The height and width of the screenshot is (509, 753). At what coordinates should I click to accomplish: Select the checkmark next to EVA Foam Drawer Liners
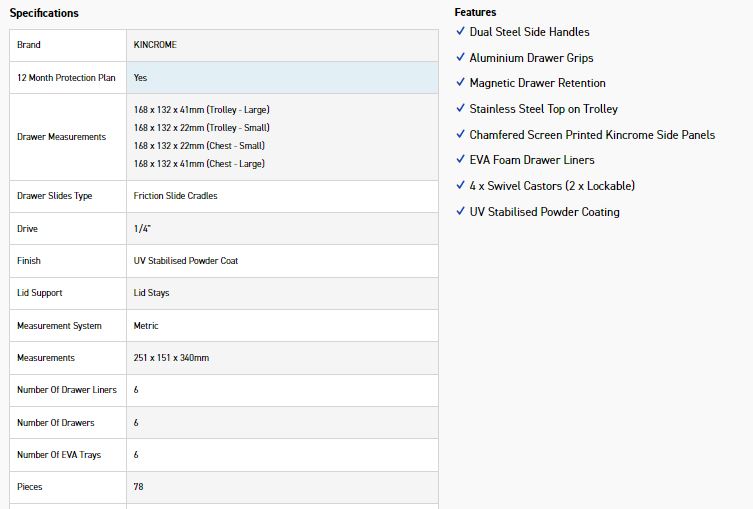click(460, 160)
